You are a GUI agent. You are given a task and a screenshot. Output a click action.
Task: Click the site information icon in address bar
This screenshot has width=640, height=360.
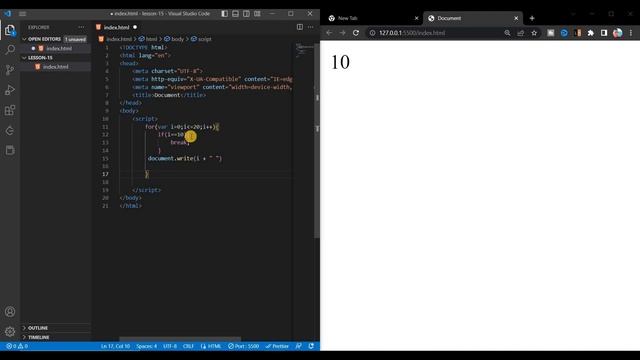pos(372,33)
